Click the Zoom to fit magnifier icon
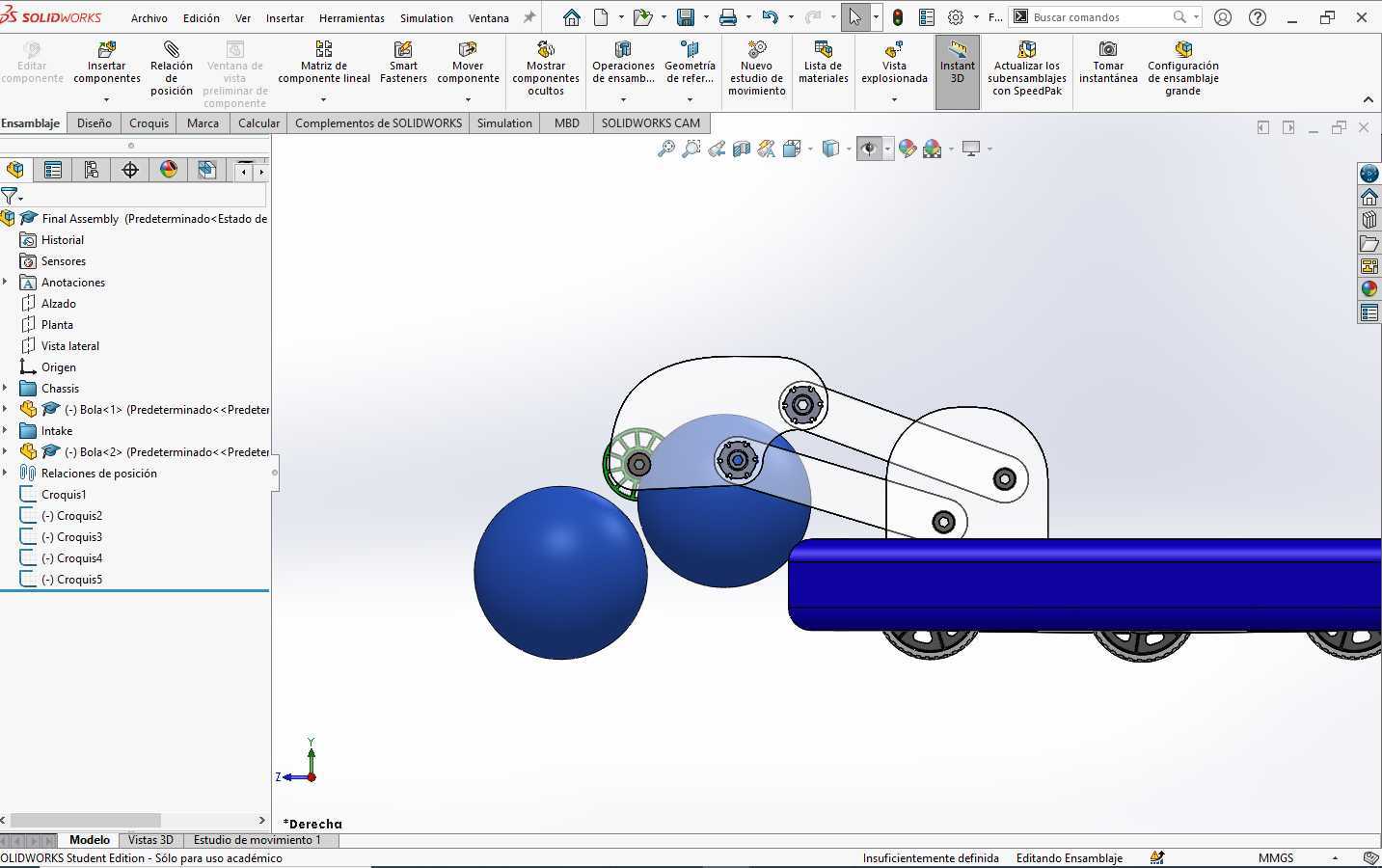The height and width of the screenshot is (868, 1382). 666,149
